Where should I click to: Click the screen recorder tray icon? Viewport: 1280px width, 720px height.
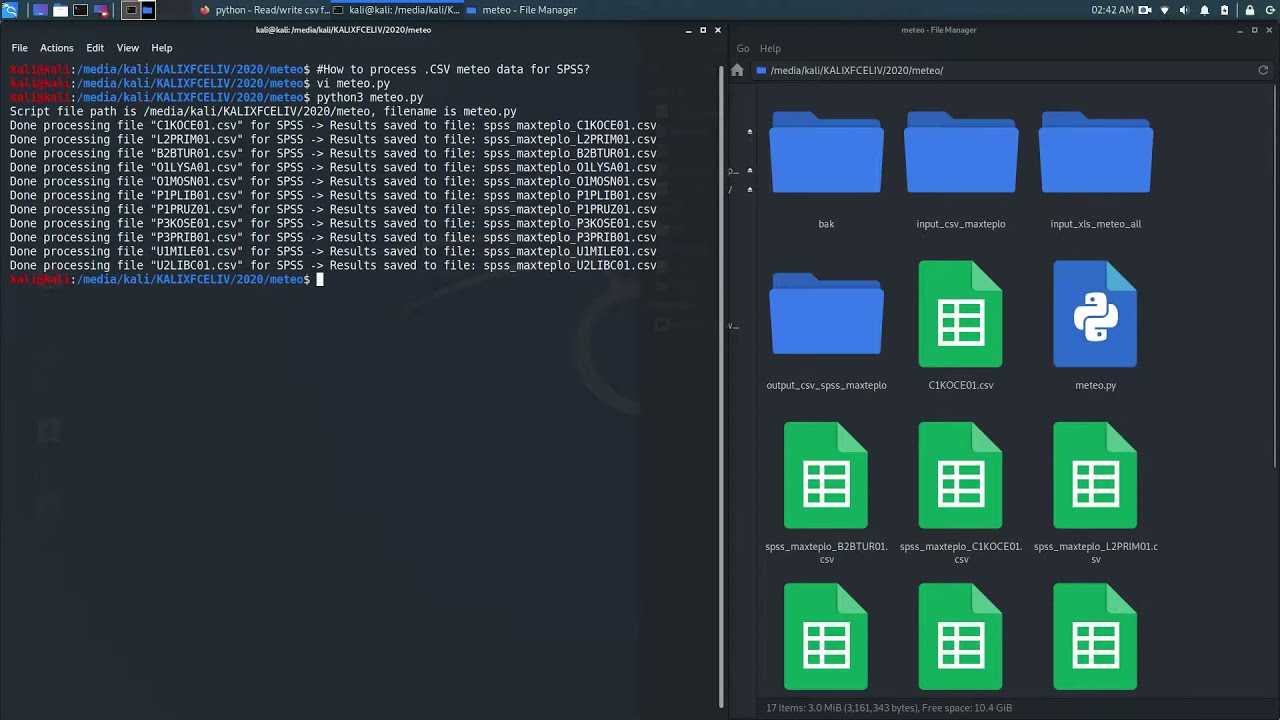[1145, 10]
